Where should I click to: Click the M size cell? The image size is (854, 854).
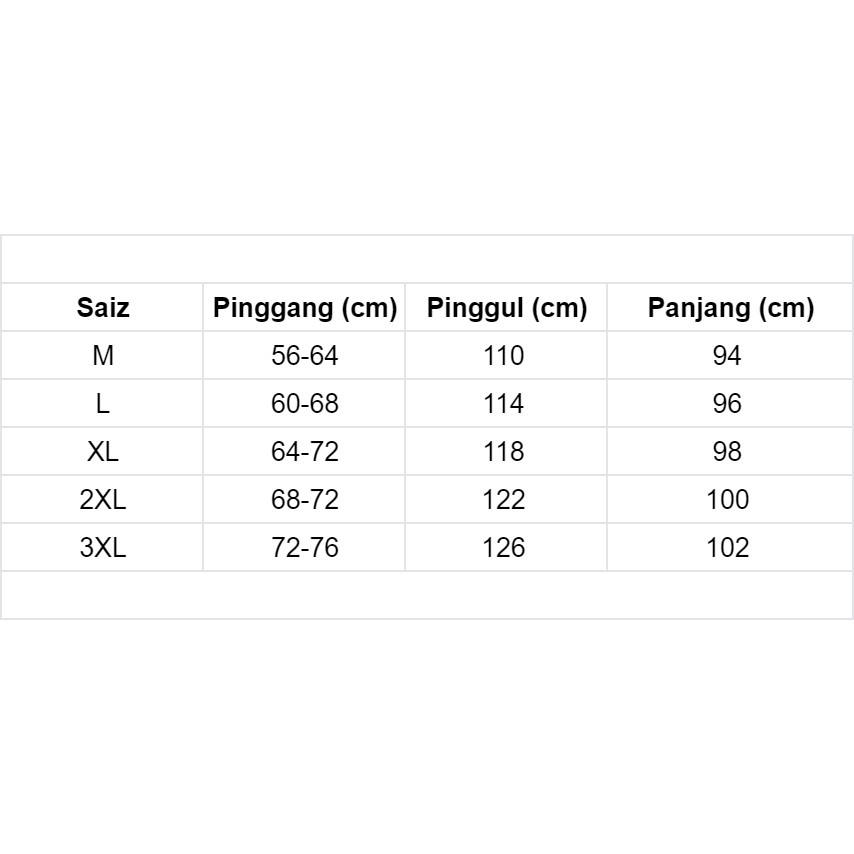click(x=103, y=356)
